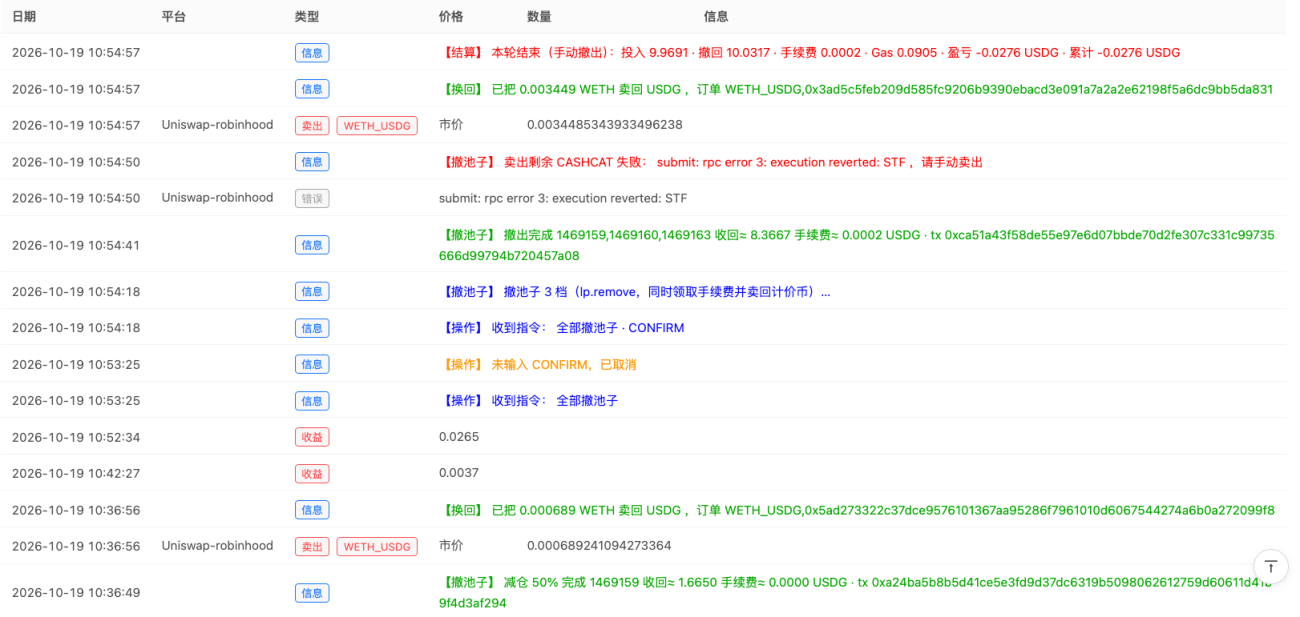Image resolution: width=1300 pixels, height=617 pixels.
Task: Select the 【结算】本轮结束 settlement message
Action: pyautogui.click(x=810, y=53)
